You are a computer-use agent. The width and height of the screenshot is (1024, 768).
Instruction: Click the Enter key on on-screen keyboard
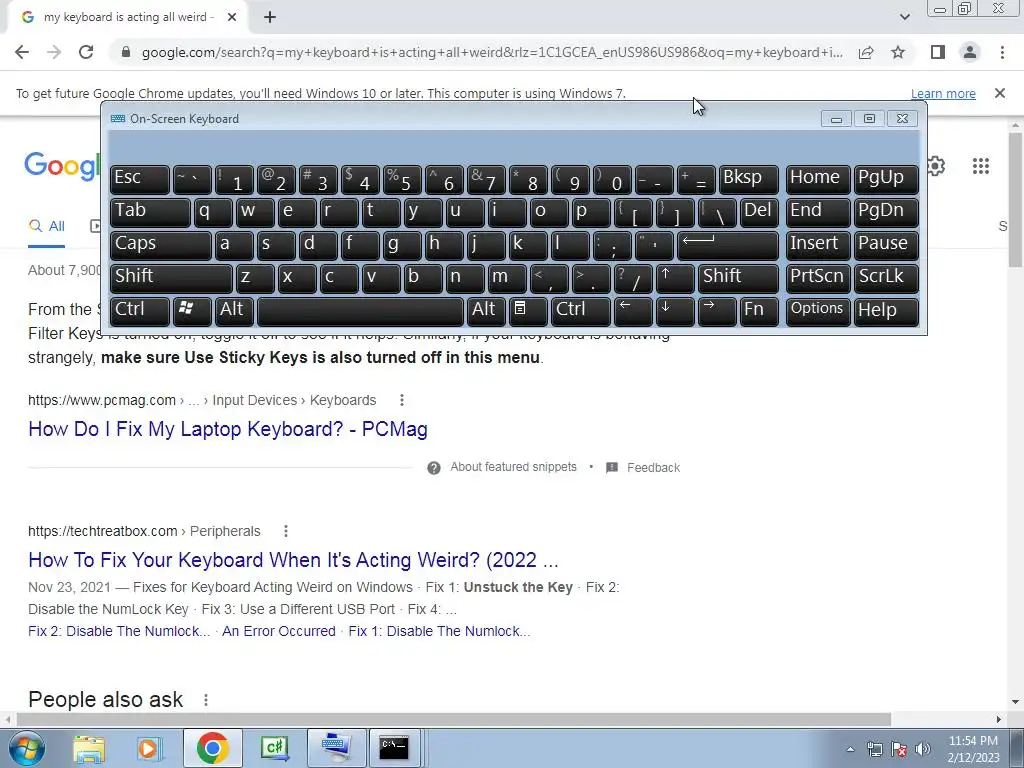(x=728, y=245)
